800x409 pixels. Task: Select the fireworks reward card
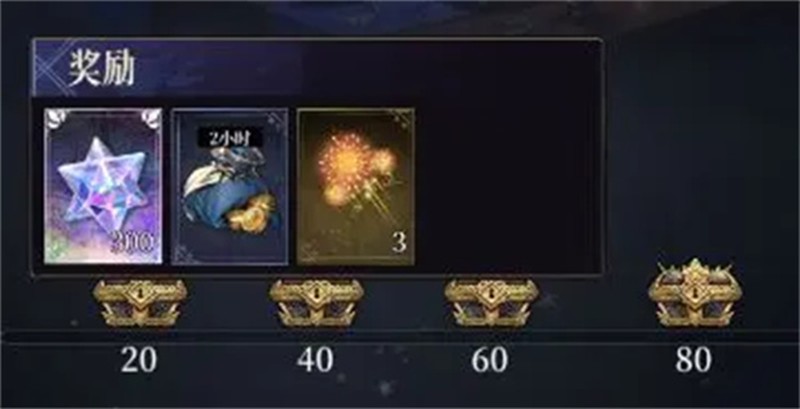pos(356,186)
